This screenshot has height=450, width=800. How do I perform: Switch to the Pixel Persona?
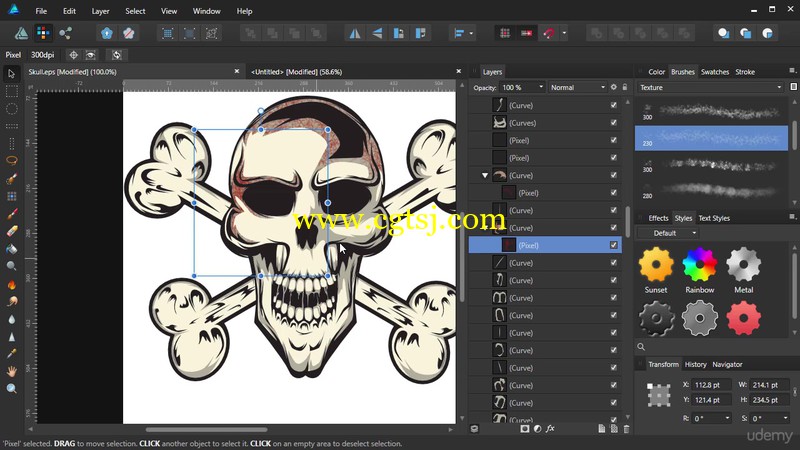43,33
